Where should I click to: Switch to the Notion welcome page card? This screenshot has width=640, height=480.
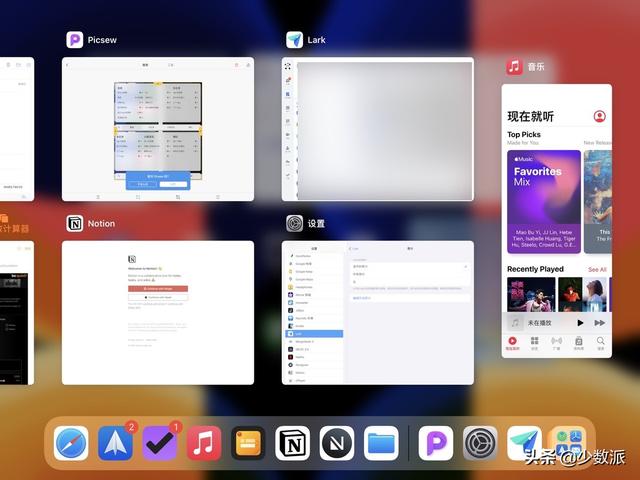[x=158, y=313]
